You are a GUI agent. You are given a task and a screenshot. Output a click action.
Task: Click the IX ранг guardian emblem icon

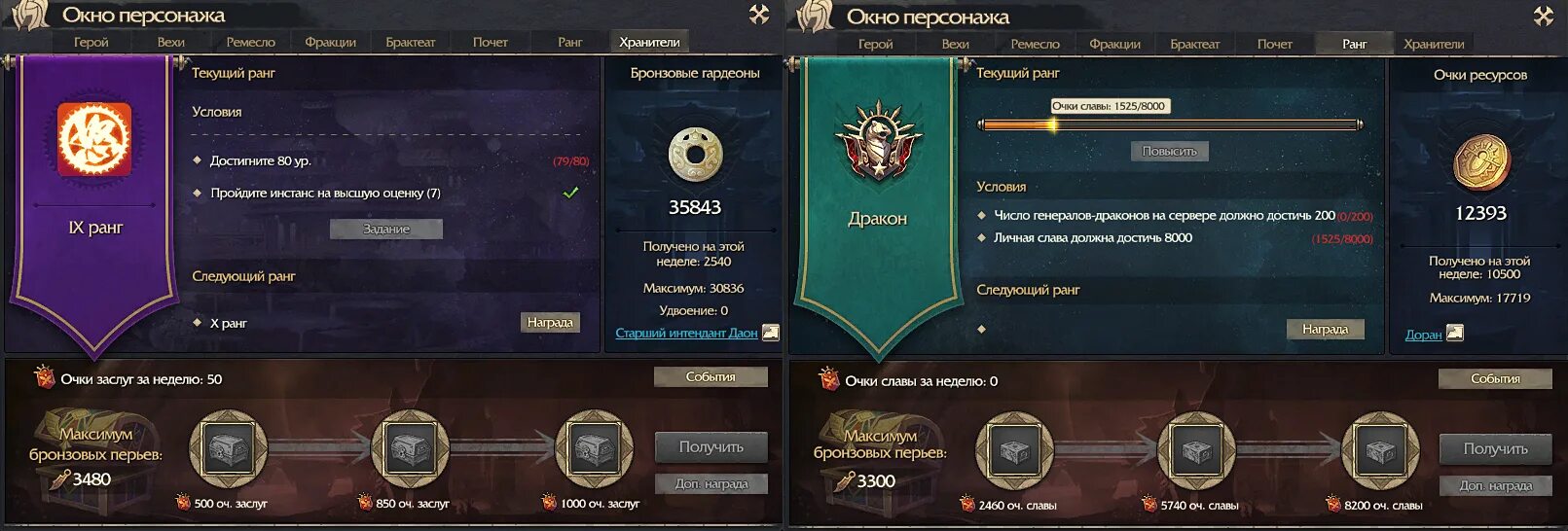(94, 138)
